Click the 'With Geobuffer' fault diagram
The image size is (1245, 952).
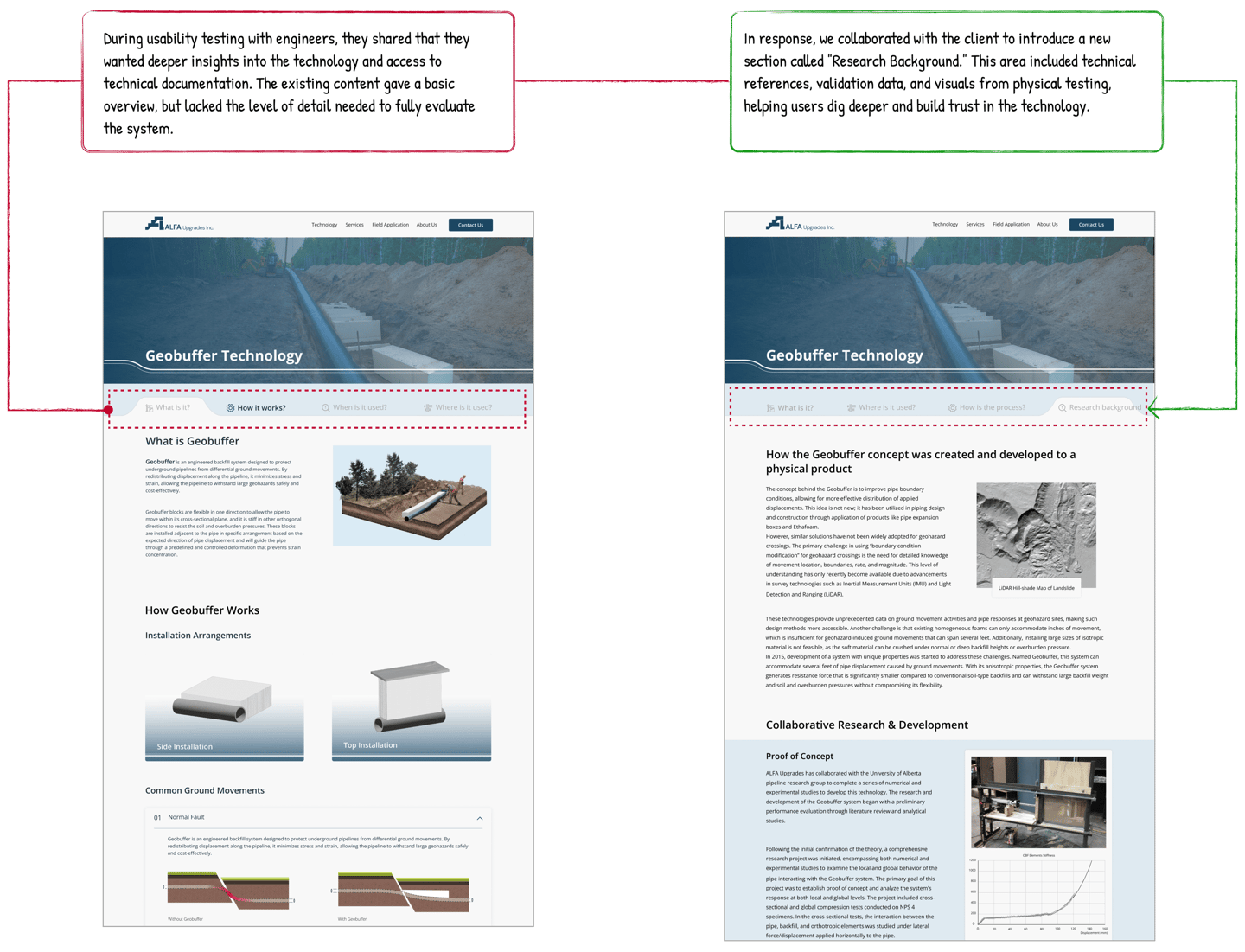pos(403,891)
